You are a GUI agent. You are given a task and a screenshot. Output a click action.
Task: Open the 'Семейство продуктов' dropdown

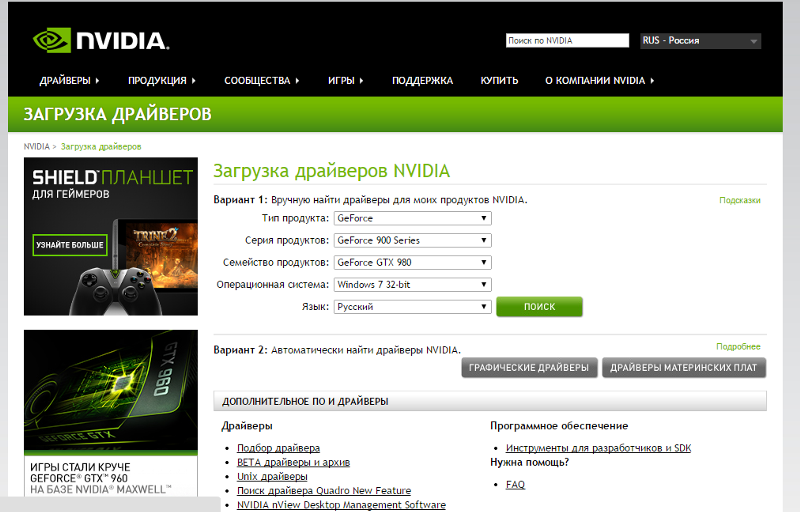413,263
